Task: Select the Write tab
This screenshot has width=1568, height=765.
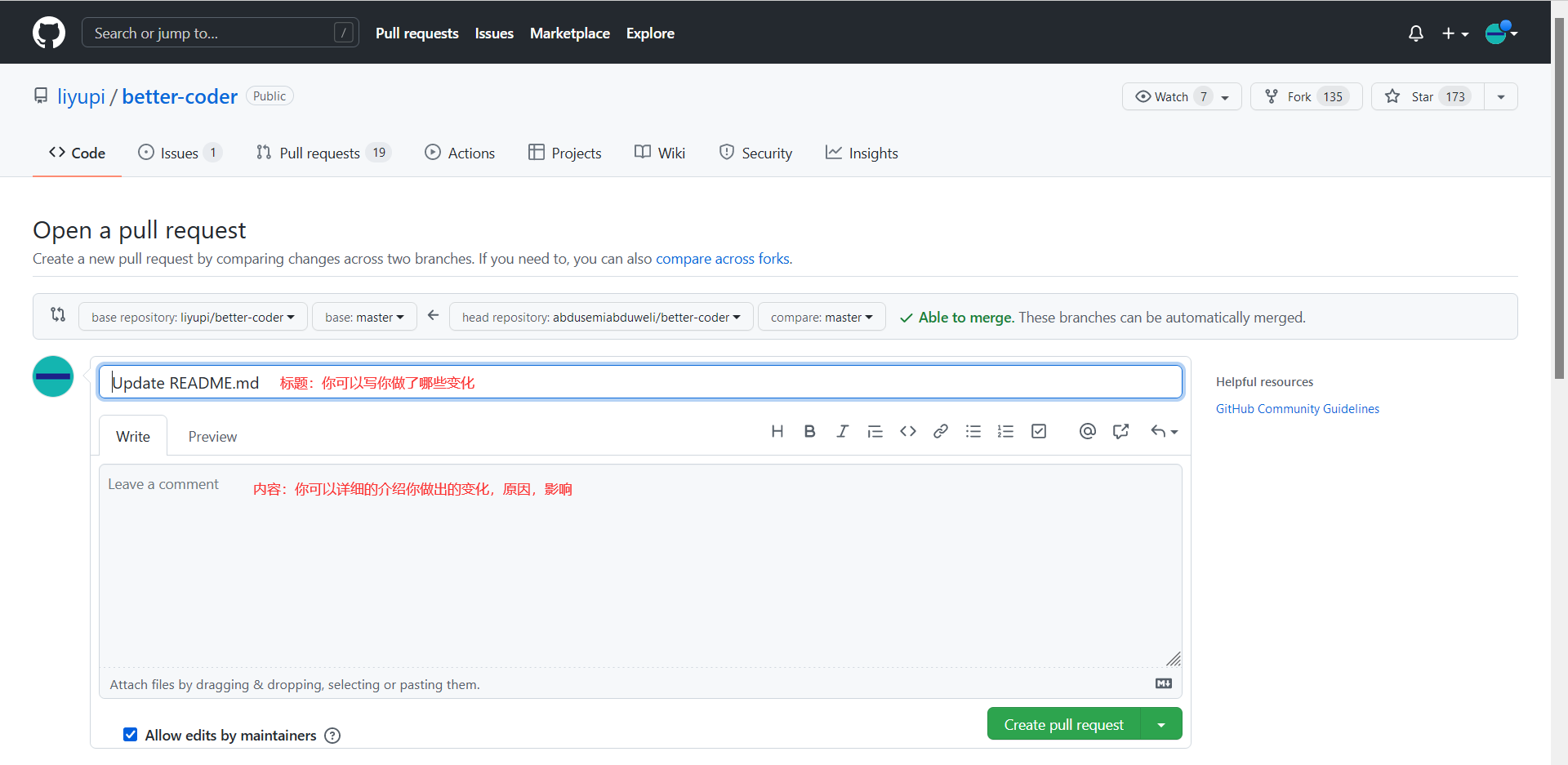Action: (133, 436)
